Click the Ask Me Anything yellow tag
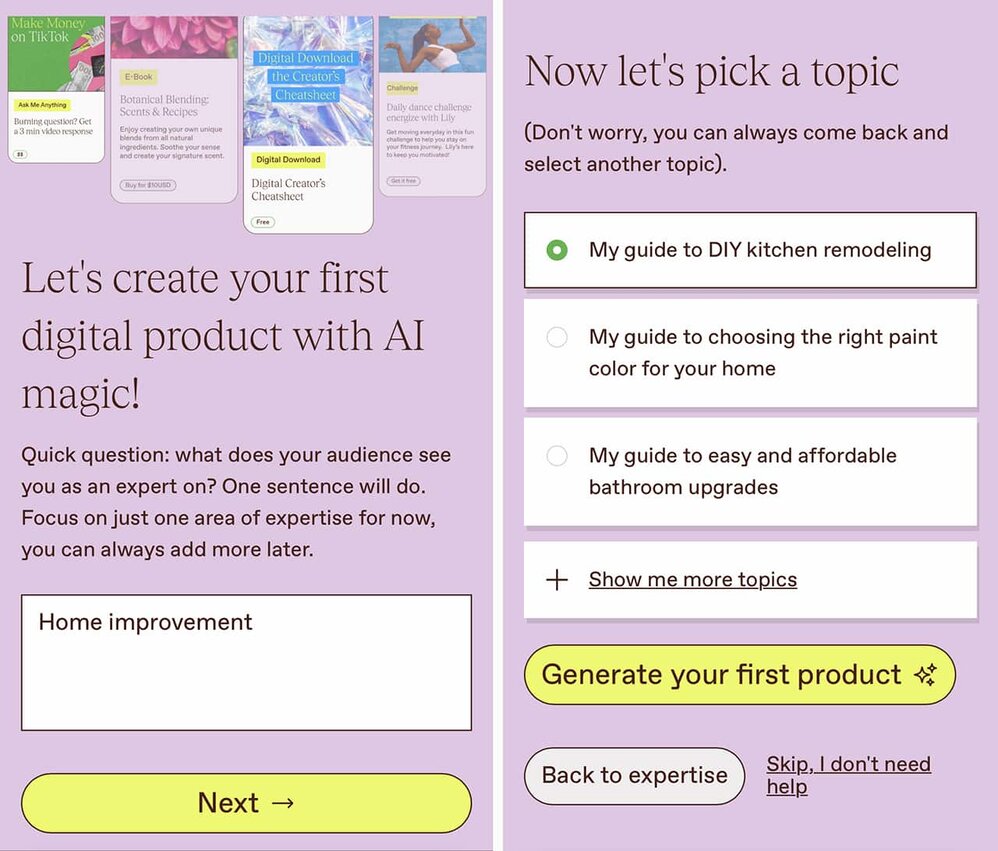The width and height of the screenshot is (998, 851). coord(42,105)
